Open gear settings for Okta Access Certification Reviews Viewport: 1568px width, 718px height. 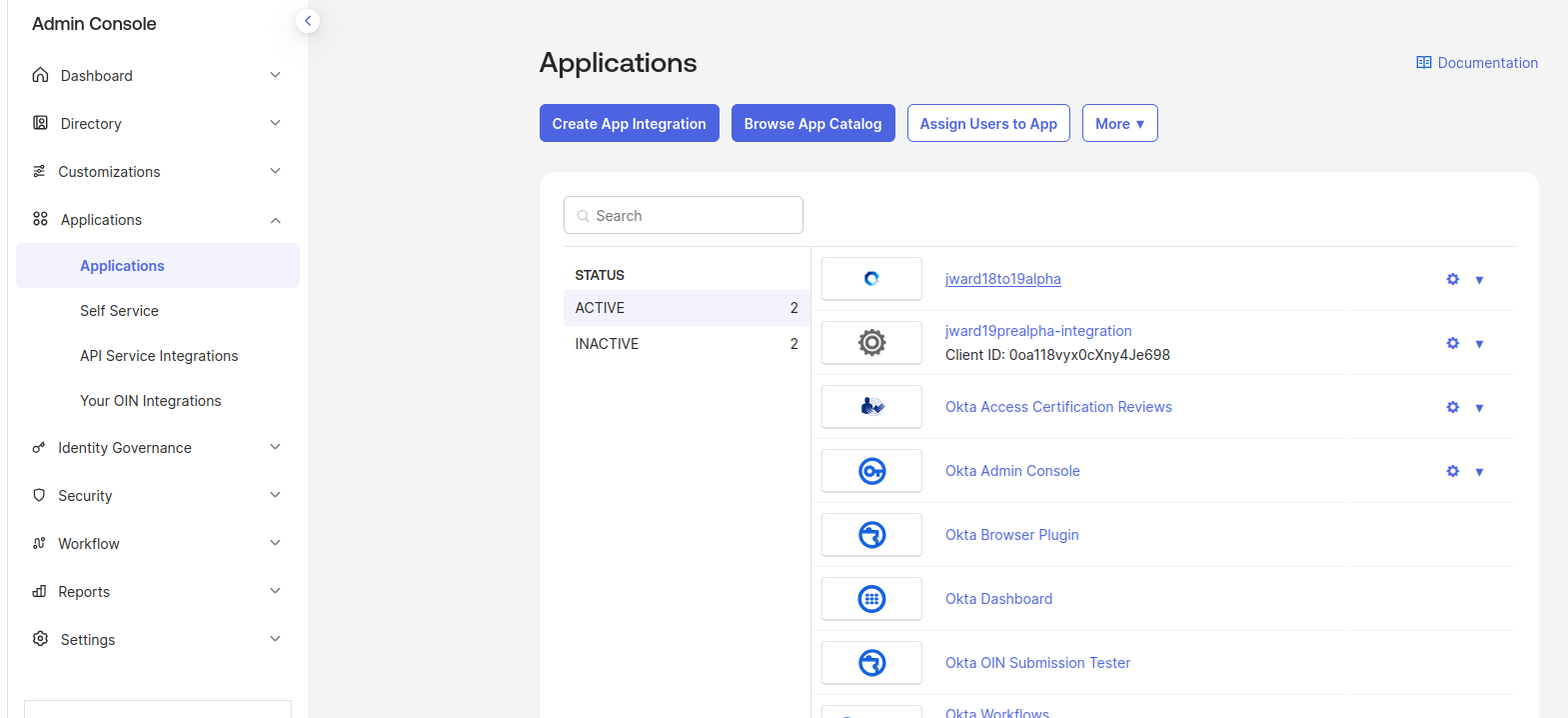pos(1453,407)
